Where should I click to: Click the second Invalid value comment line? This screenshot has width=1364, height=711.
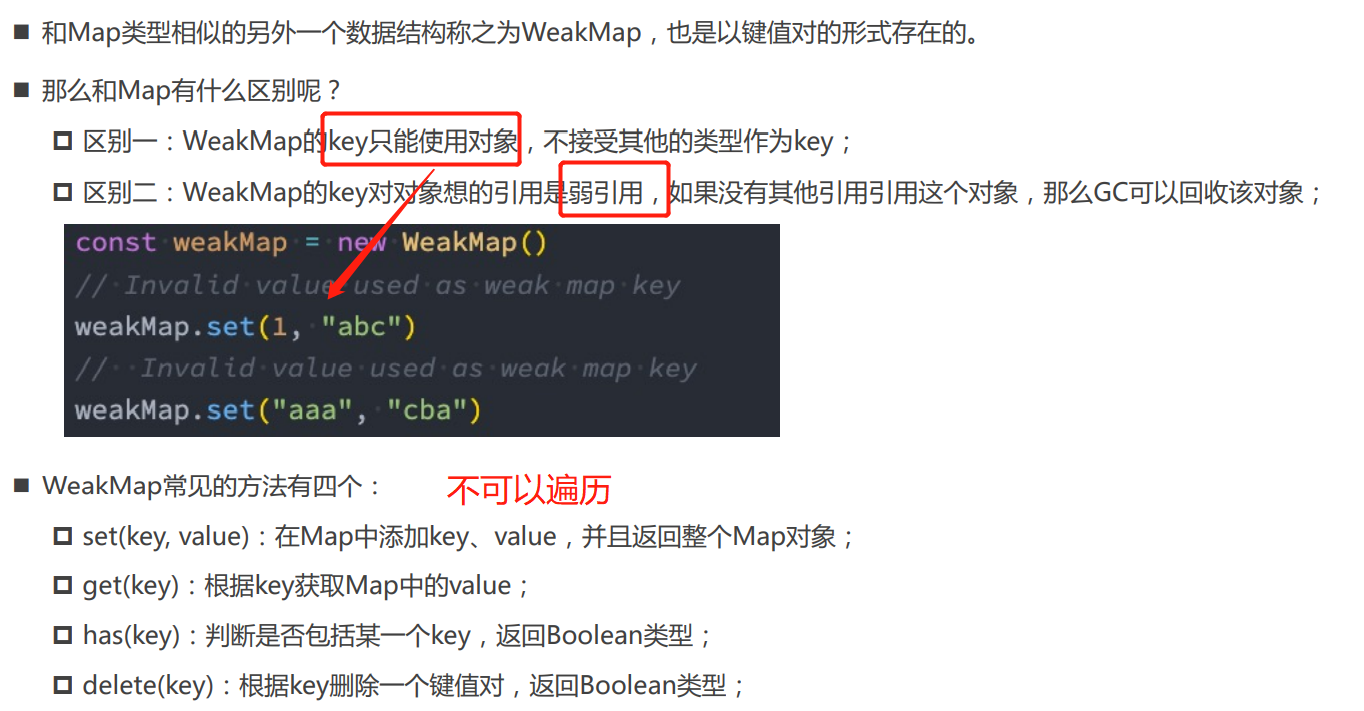(x=386, y=368)
